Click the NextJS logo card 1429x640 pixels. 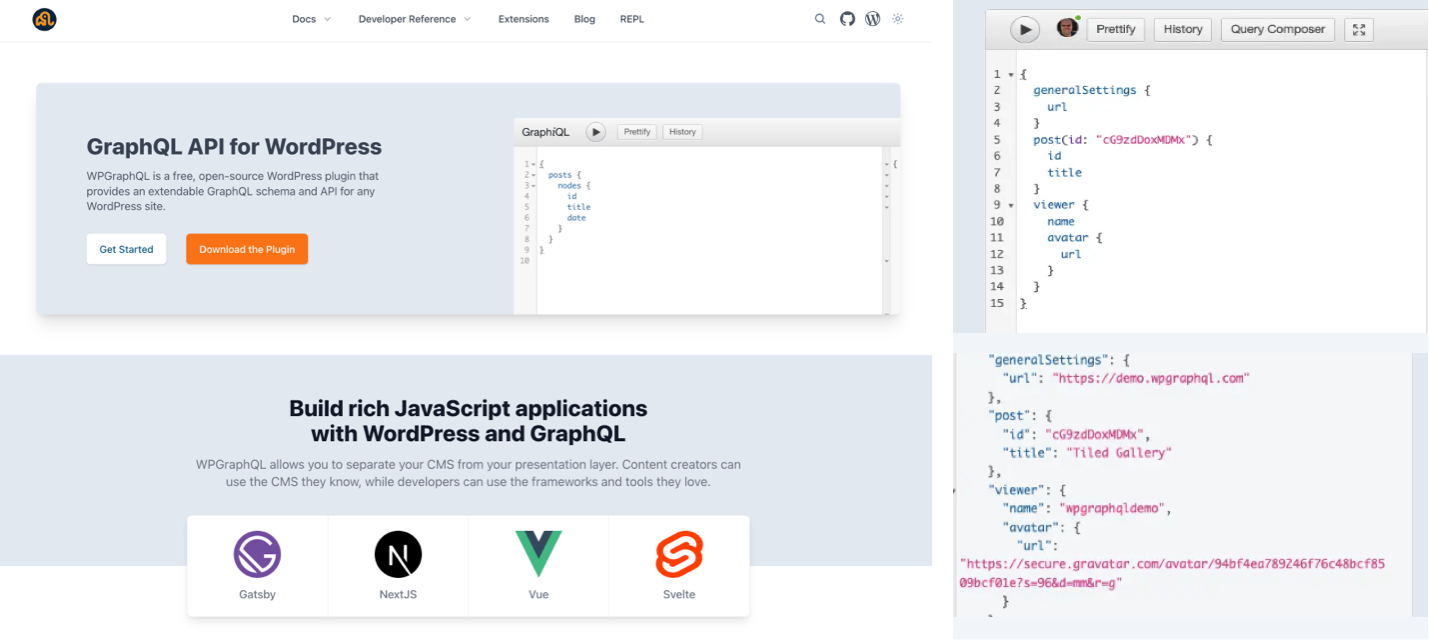coord(398,566)
